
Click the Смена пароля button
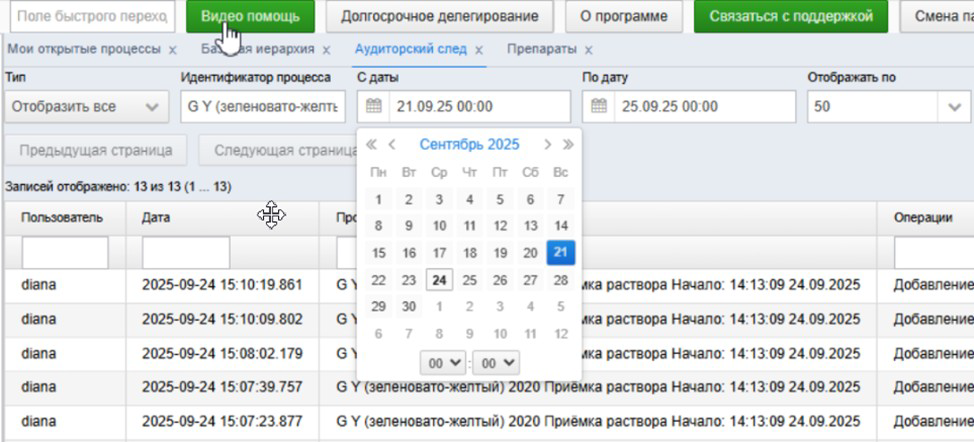[x=937, y=17]
